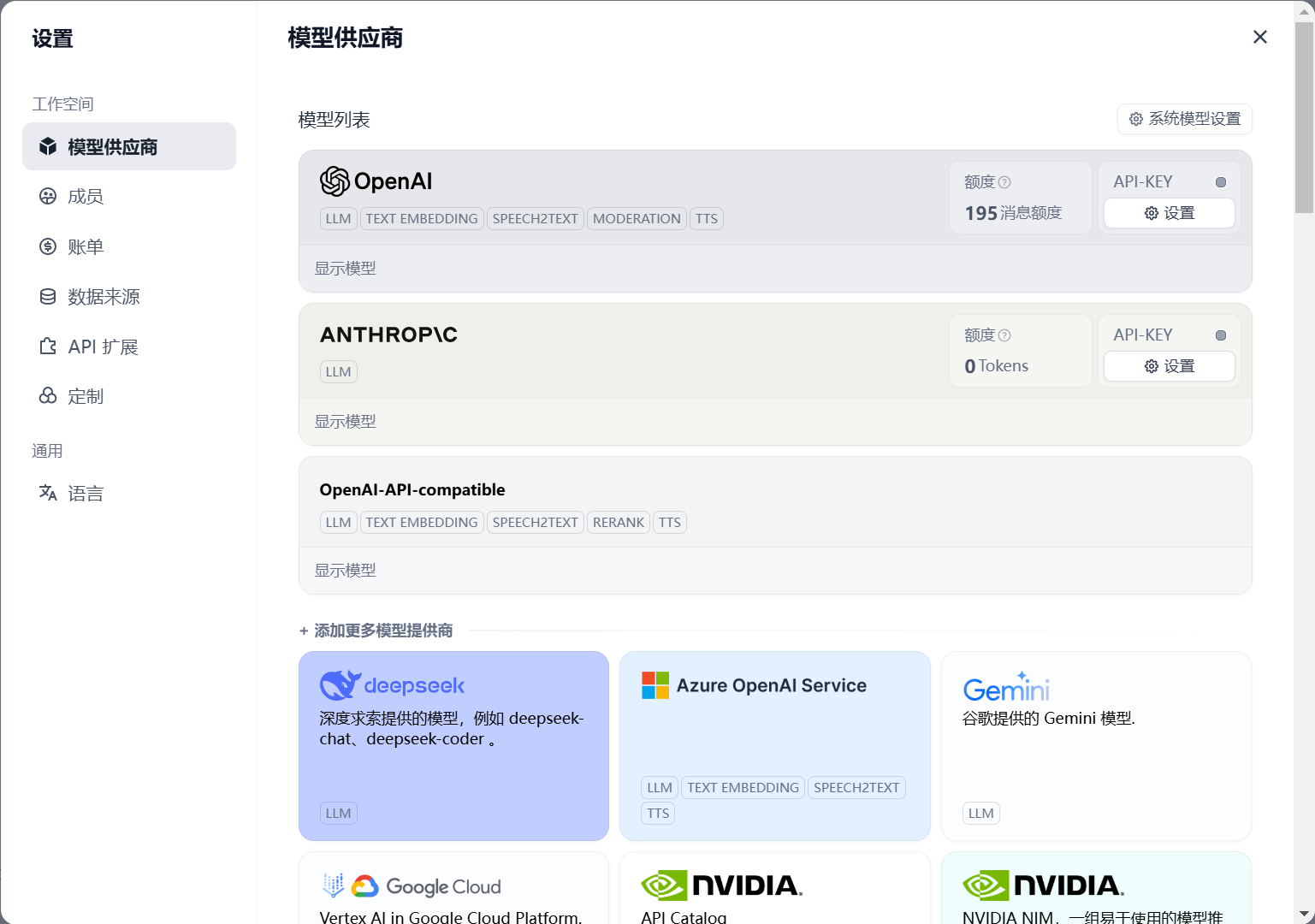Click the scrollbar down arrow
The image size is (1315, 924).
click(1304, 914)
